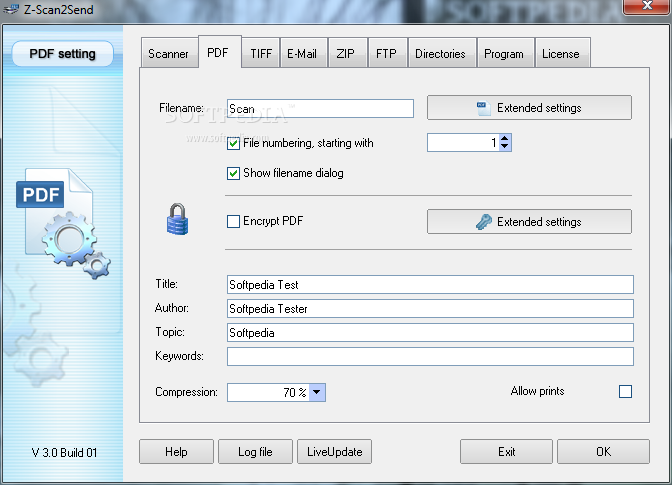This screenshot has height=485, width=672.
Task: Show the Program tab
Action: (506, 54)
